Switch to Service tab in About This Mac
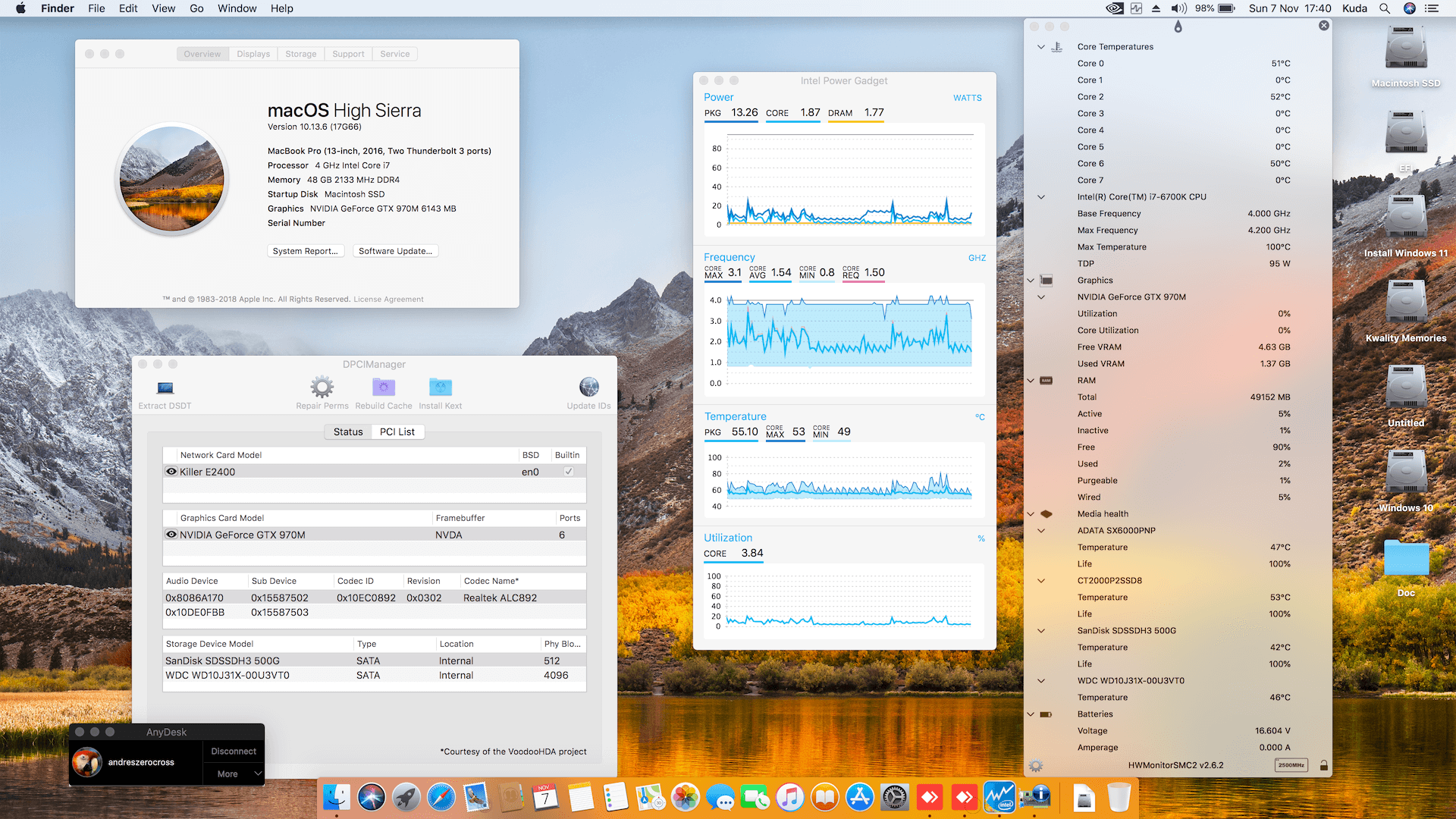Screen dimensions: 1456x819 (x=395, y=54)
